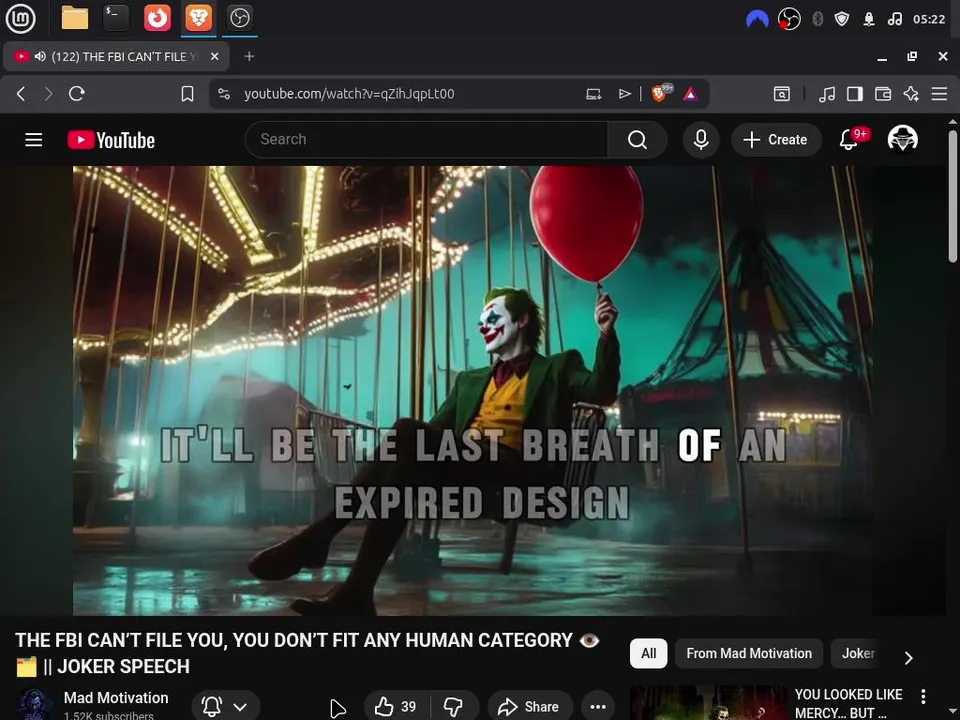960x720 pixels.
Task: Like the video with 39 likes
Action: coord(396,707)
